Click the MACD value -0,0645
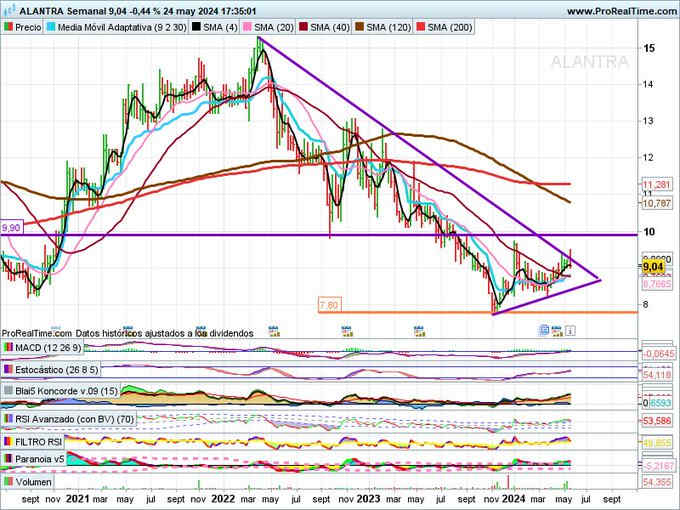This screenshot has width=680, height=510. (659, 354)
